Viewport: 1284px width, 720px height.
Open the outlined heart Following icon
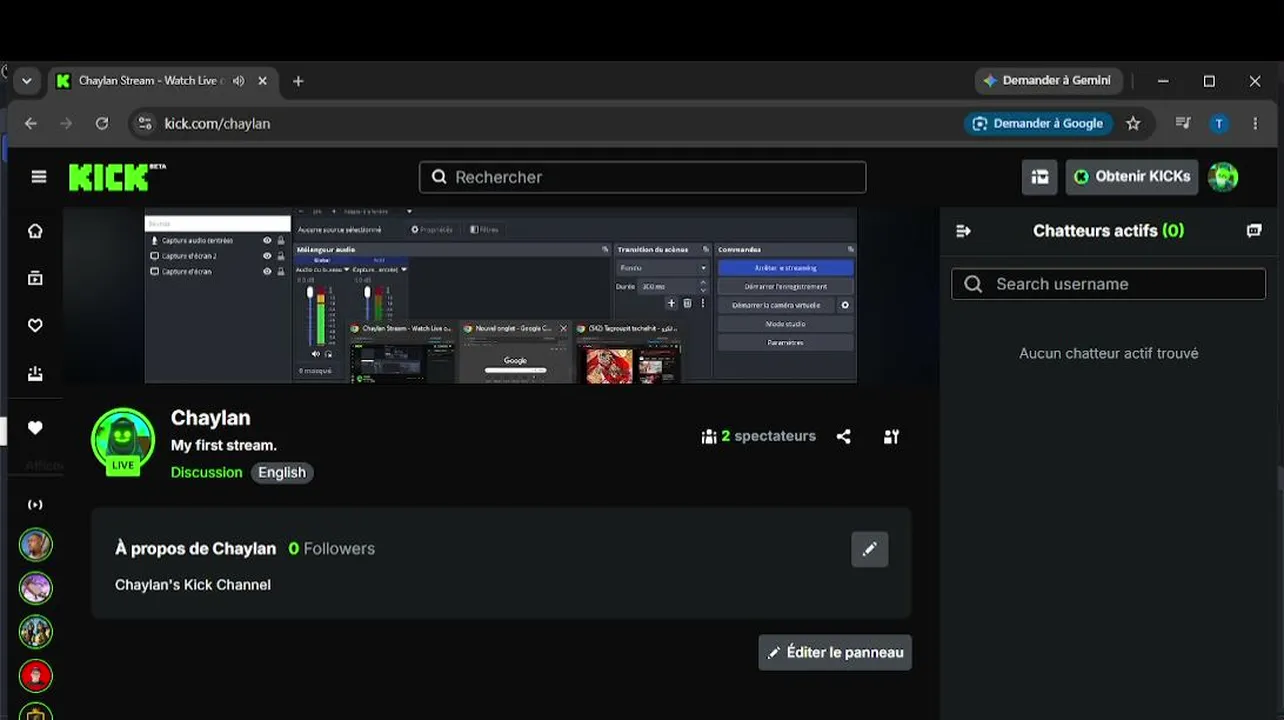click(x=35, y=325)
